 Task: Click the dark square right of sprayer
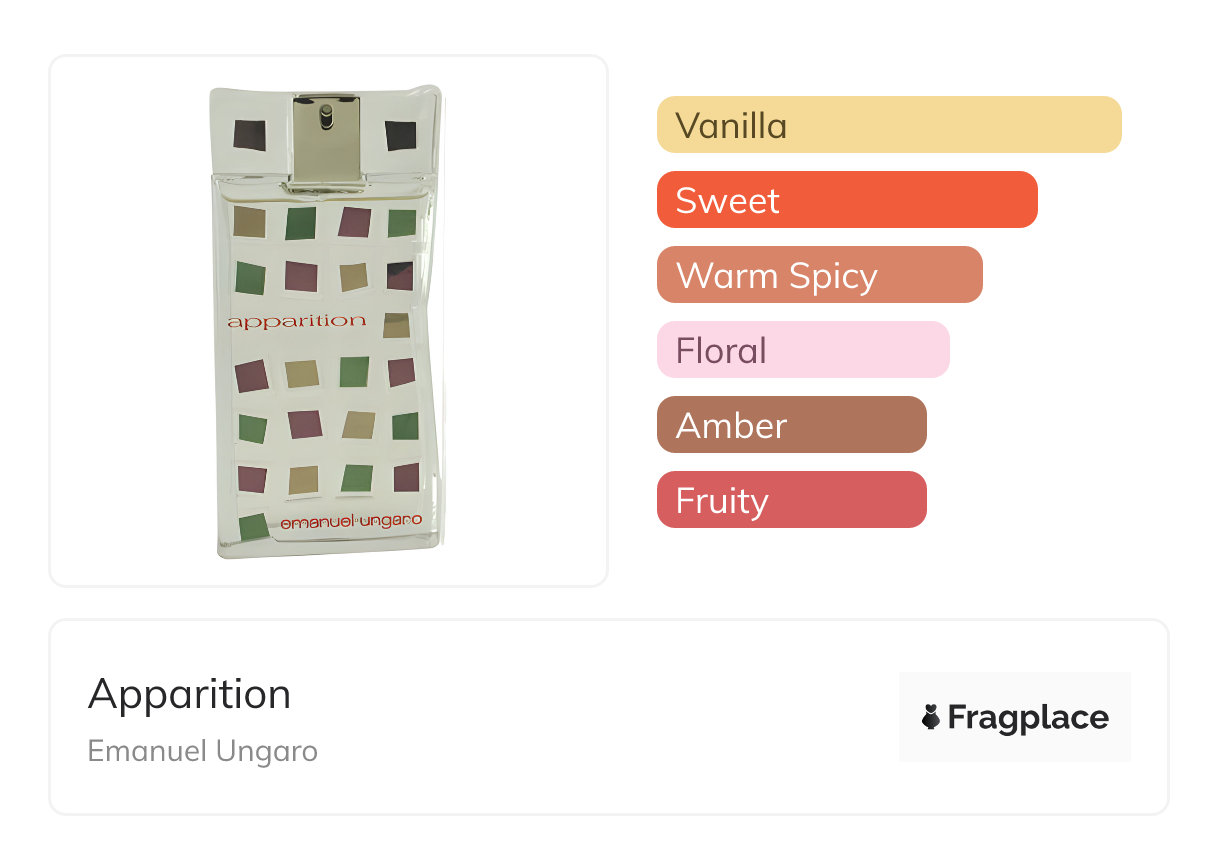400,135
